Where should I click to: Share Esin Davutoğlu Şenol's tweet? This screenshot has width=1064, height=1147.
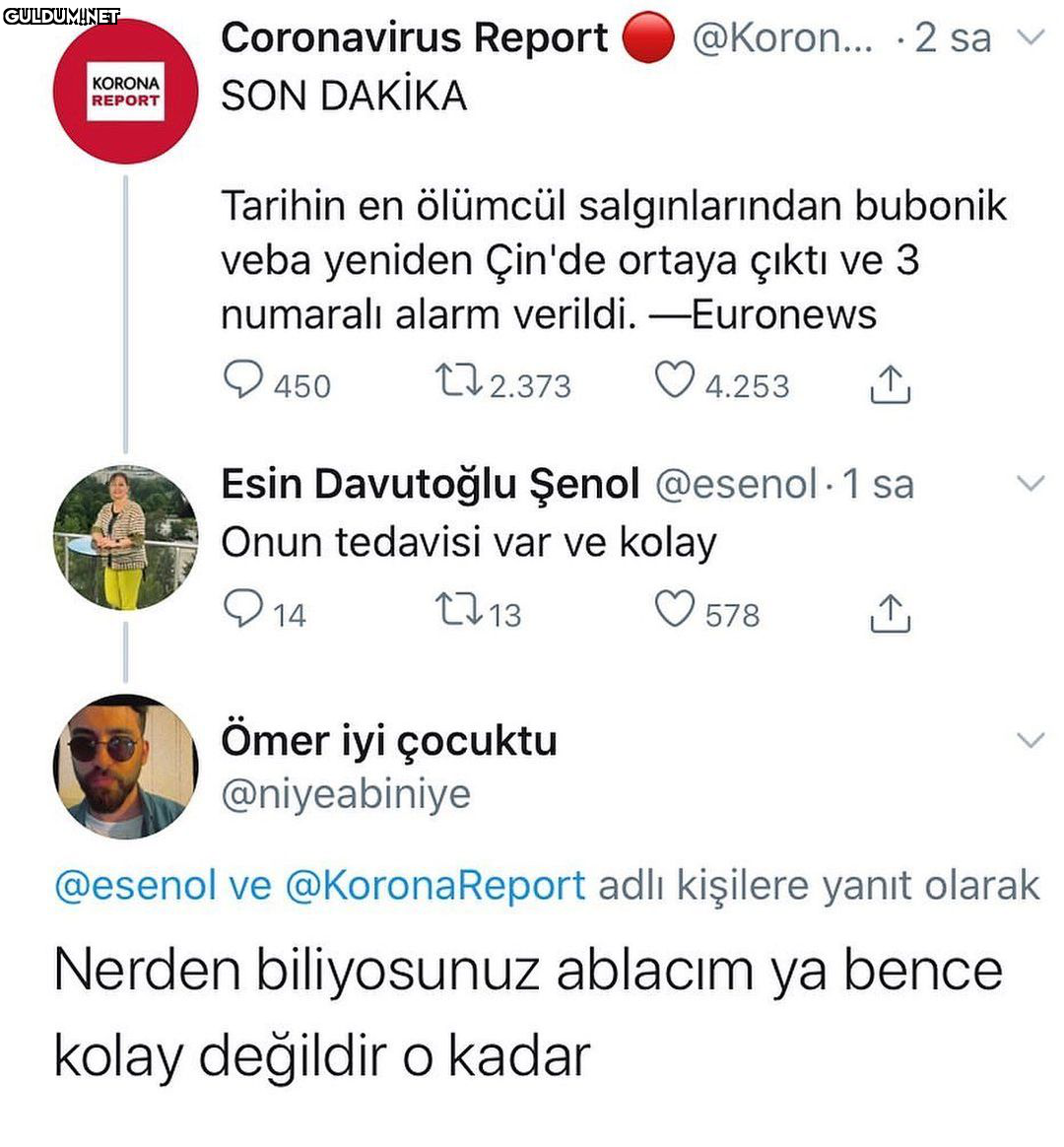tap(890, 613)
